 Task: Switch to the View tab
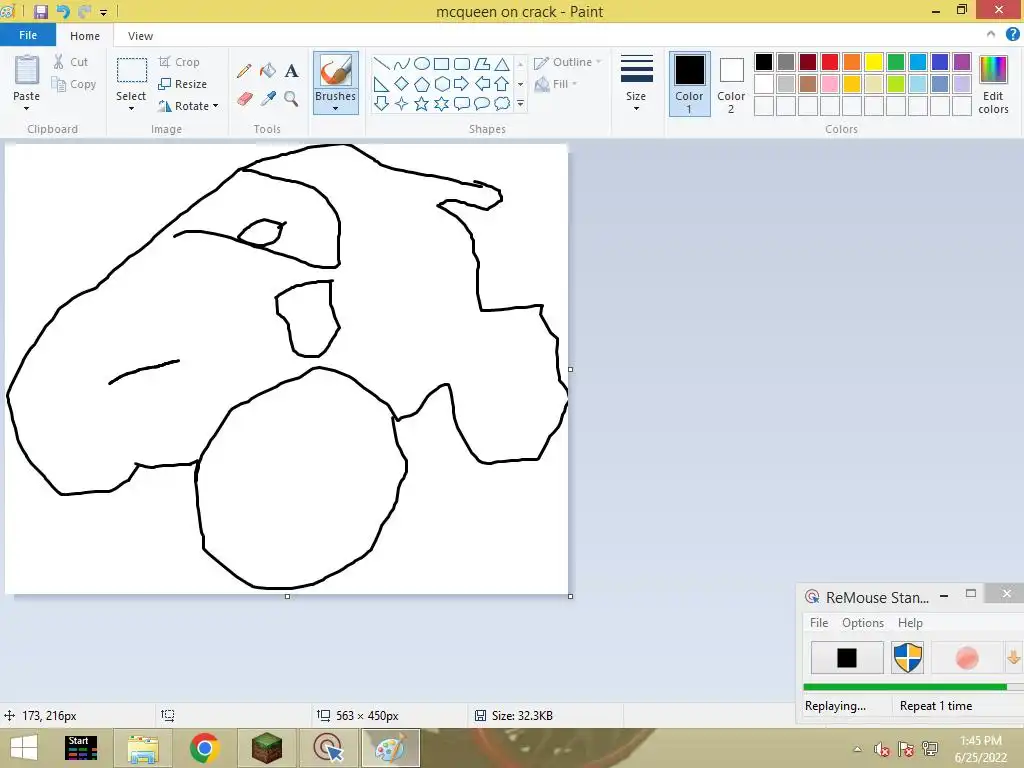point(140,36)
